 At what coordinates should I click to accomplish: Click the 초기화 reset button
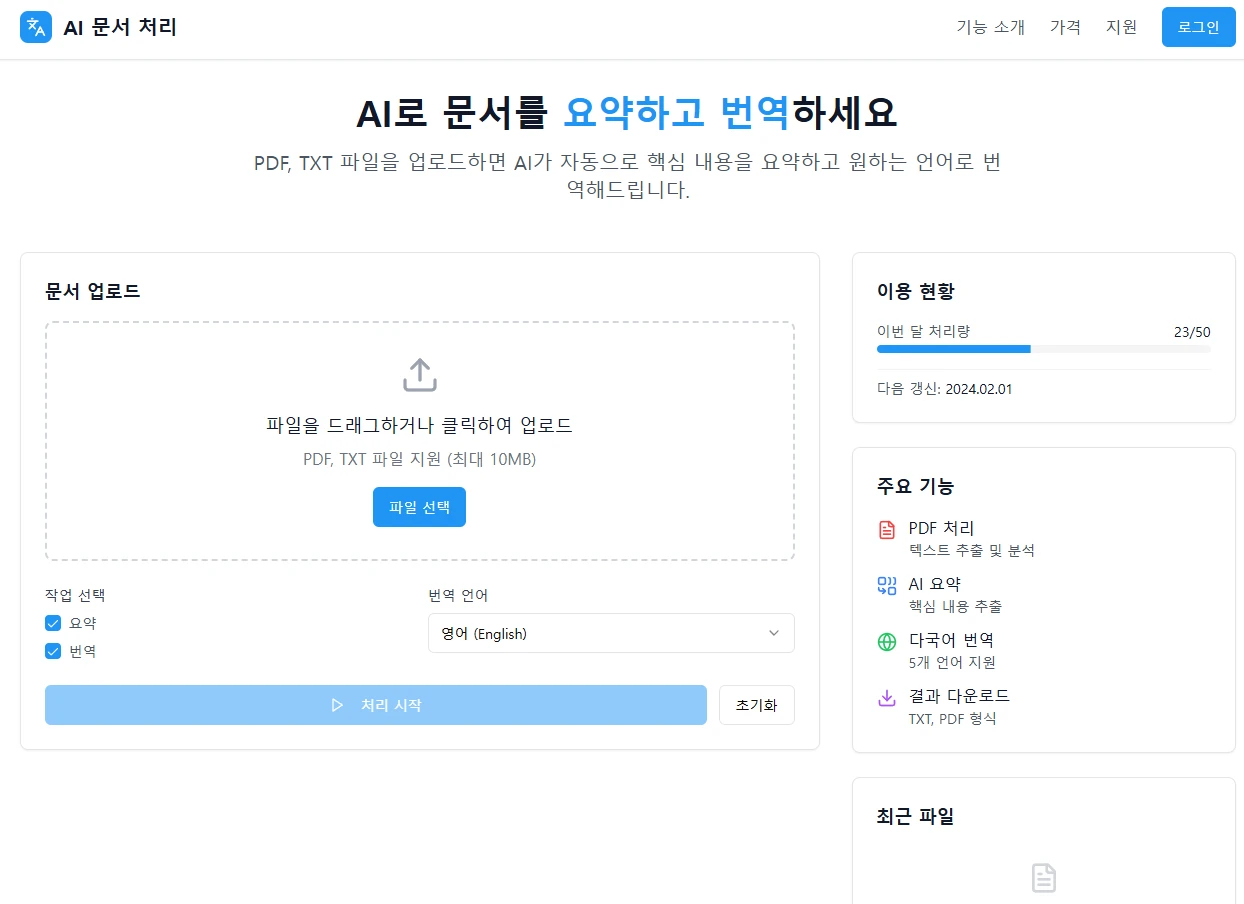tap(756, 705)
